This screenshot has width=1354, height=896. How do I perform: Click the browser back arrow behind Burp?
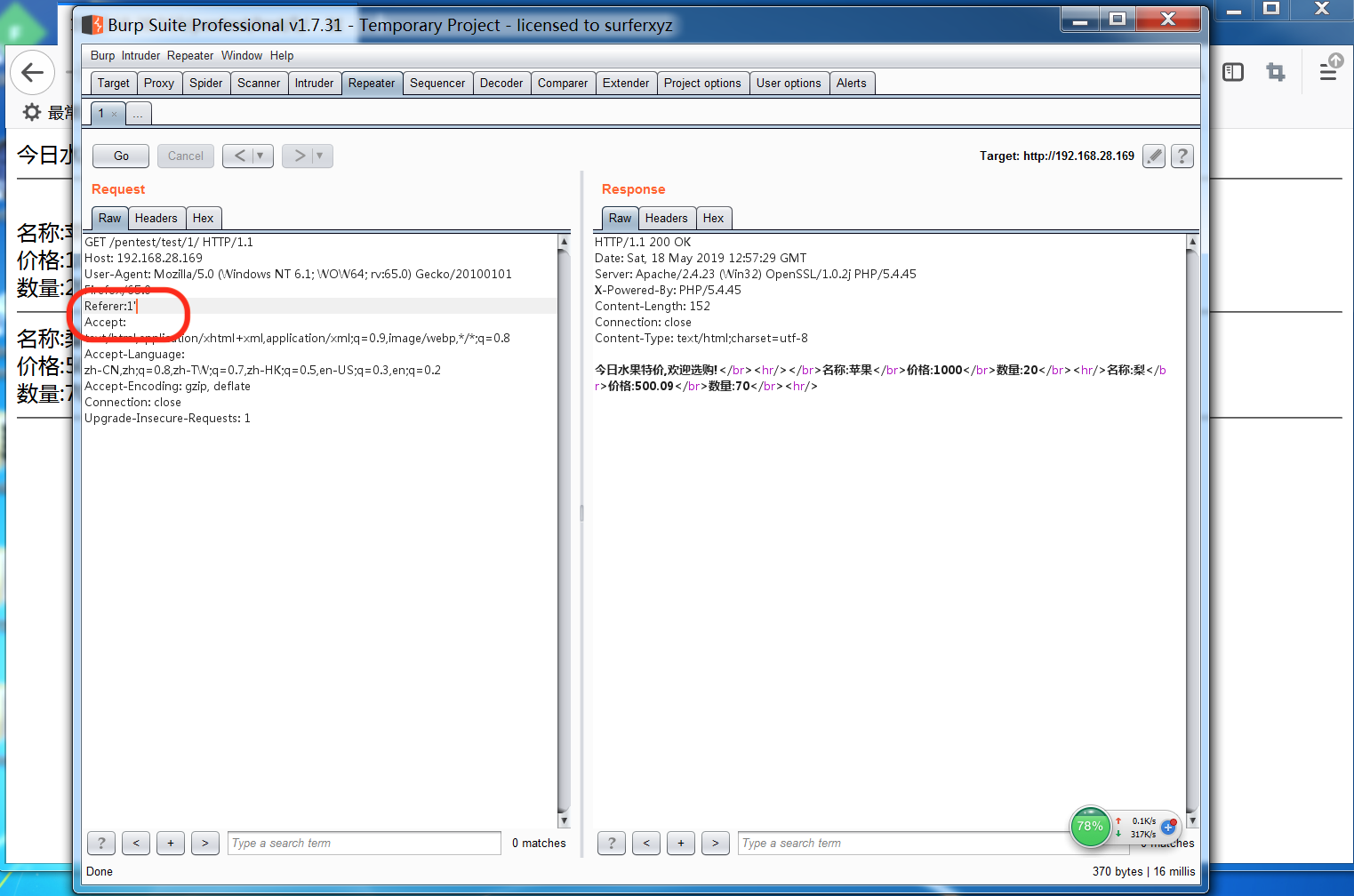click(32, 73)
